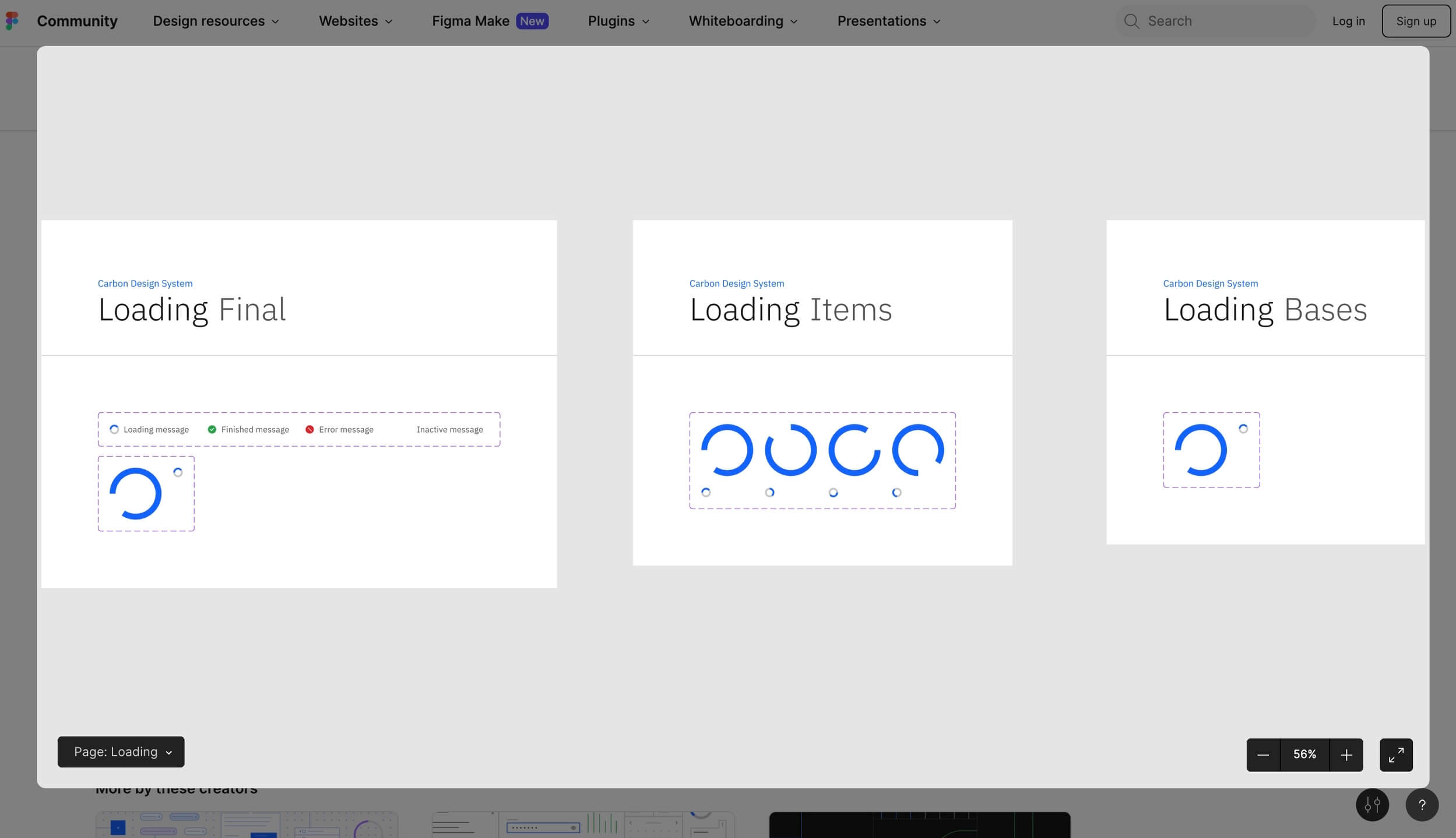Expand the Design resources menu
The image size is (1456, 838).
(216, 21)
